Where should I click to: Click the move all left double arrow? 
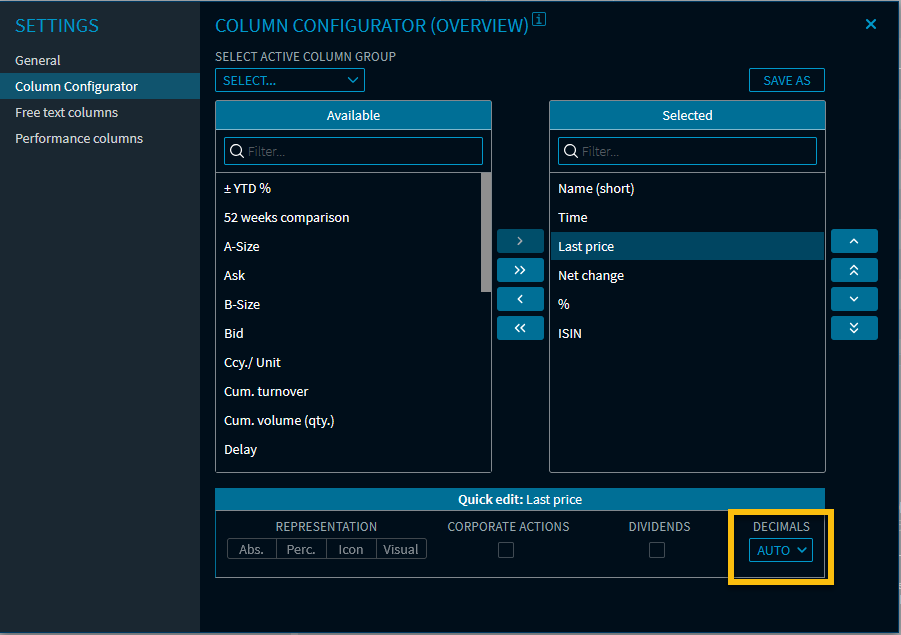point(520,328)
